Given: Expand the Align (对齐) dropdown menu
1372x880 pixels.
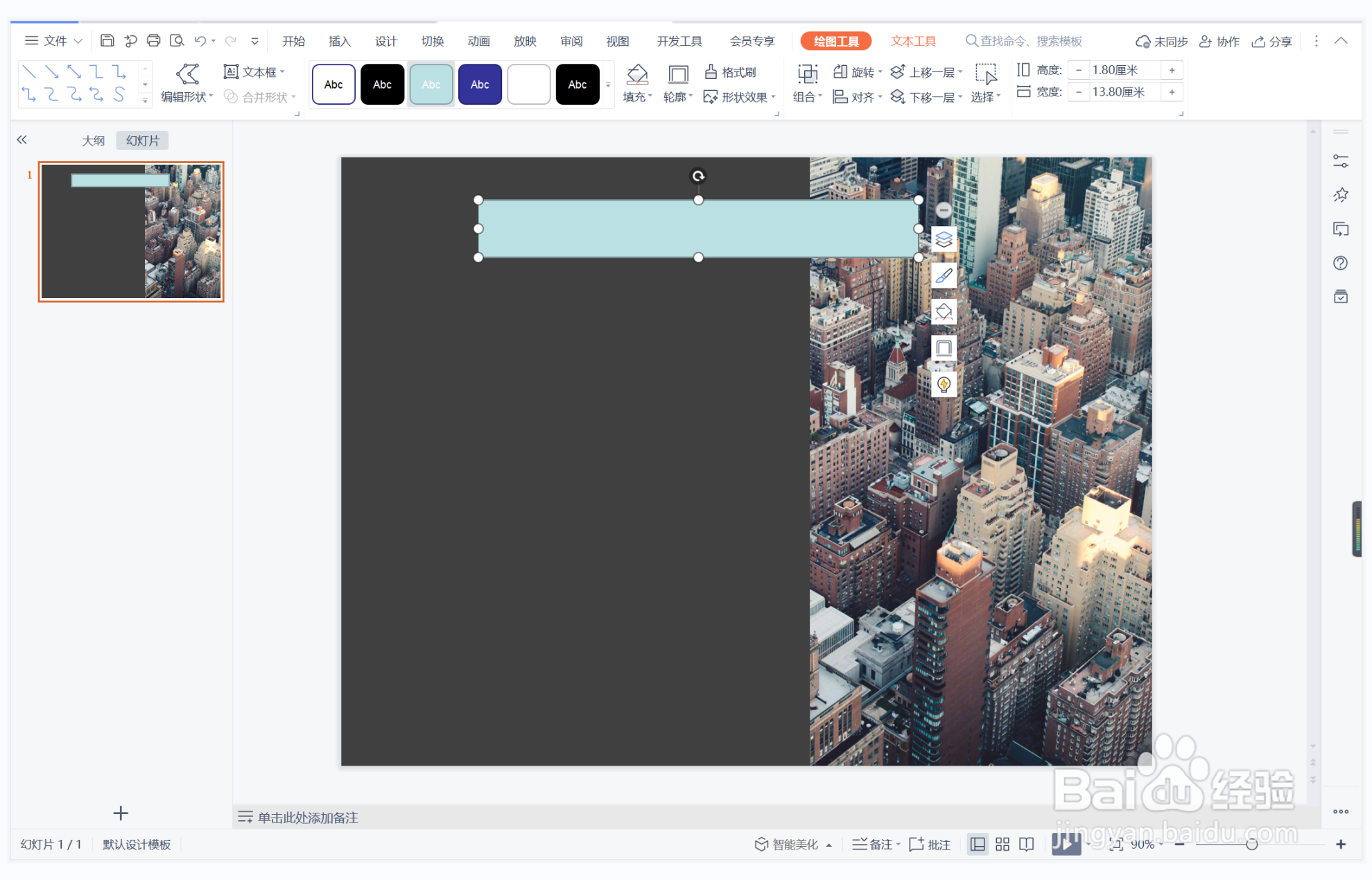Looking at the screenshot, I should pos(858,97).
